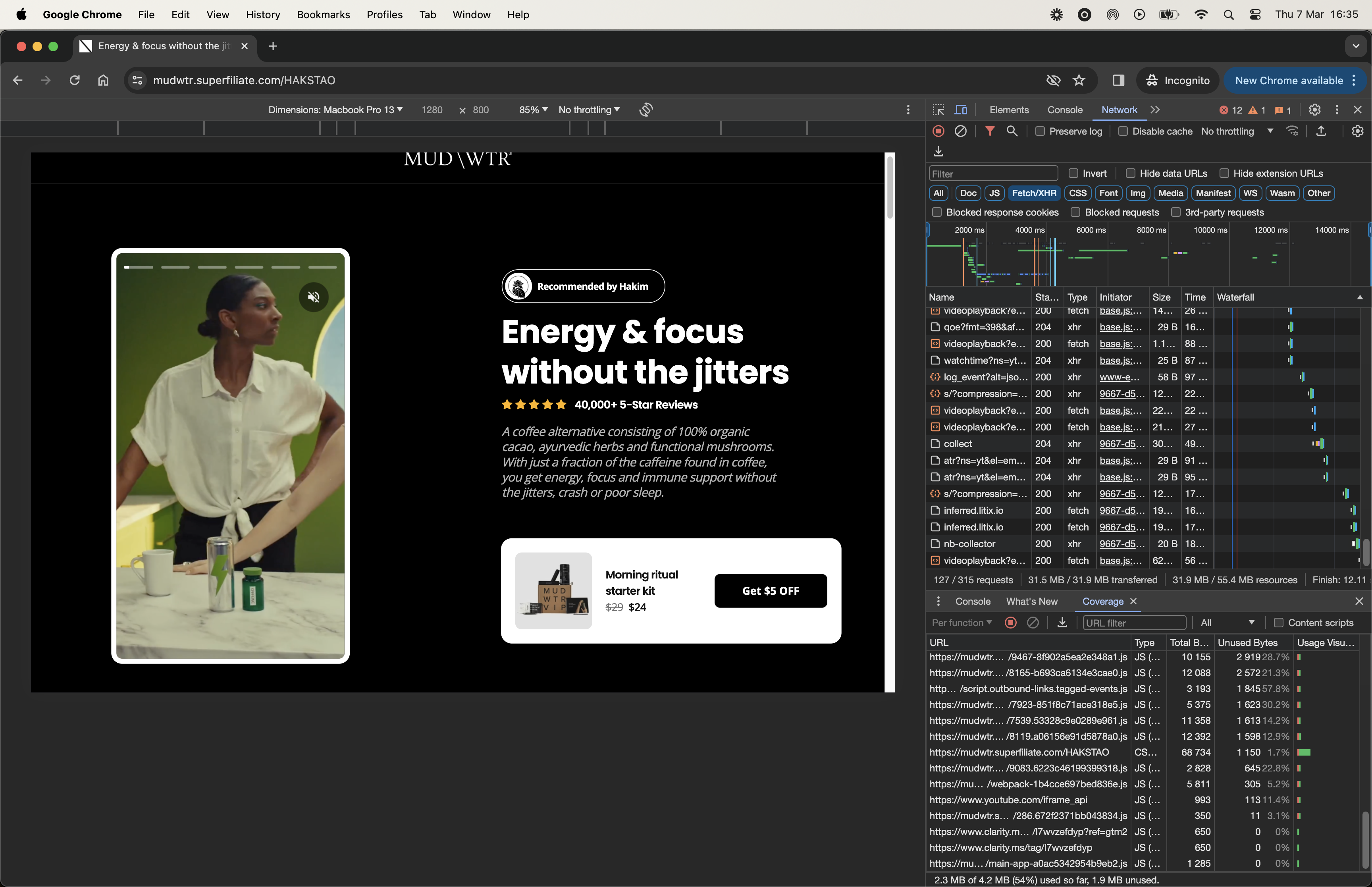Click the inspect element picker icon
Screen dimensions: 1372x887
[938, 110]
